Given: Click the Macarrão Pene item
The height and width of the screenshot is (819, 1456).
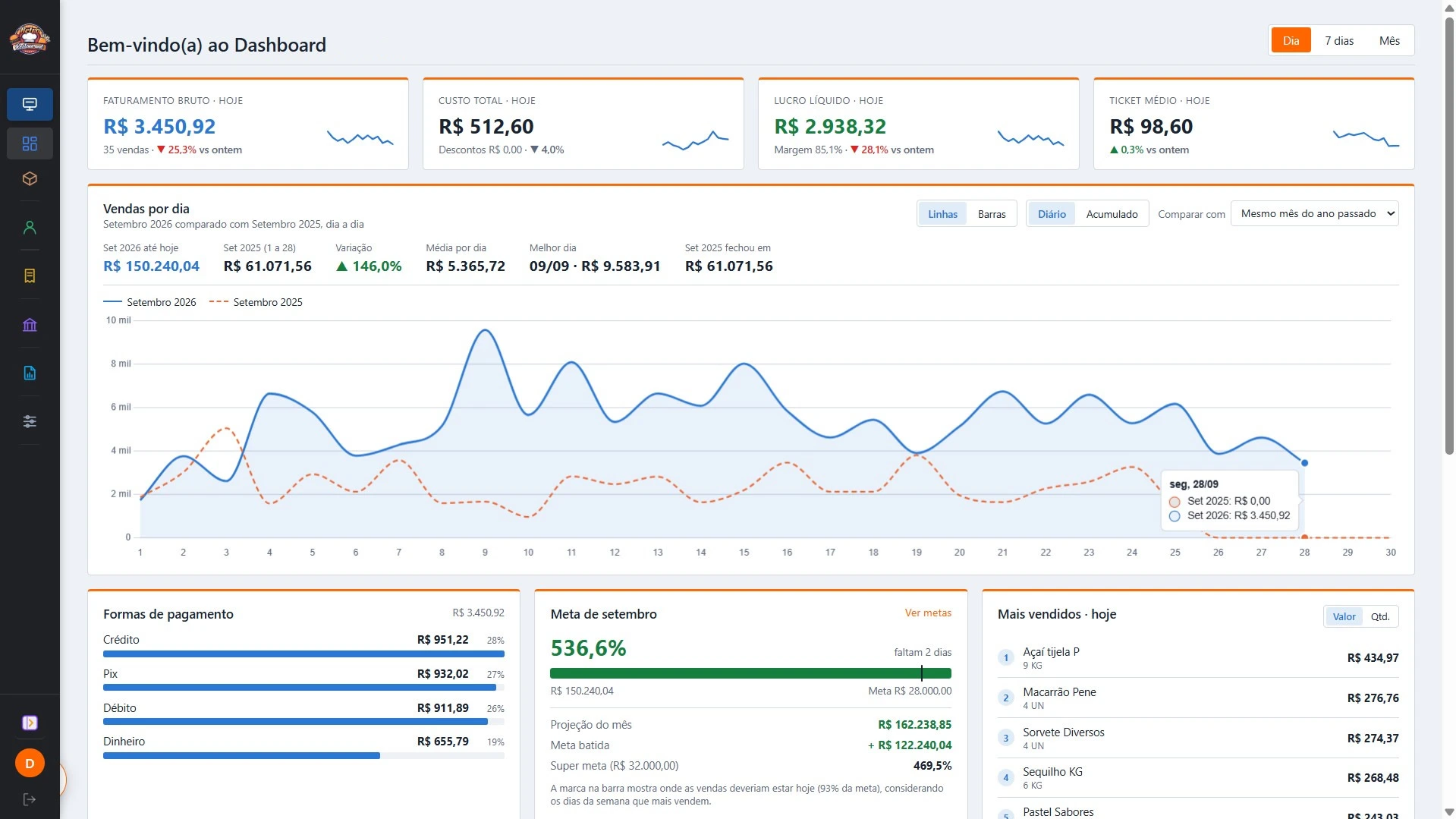Looking at the screenshot, I should 1198,698.
